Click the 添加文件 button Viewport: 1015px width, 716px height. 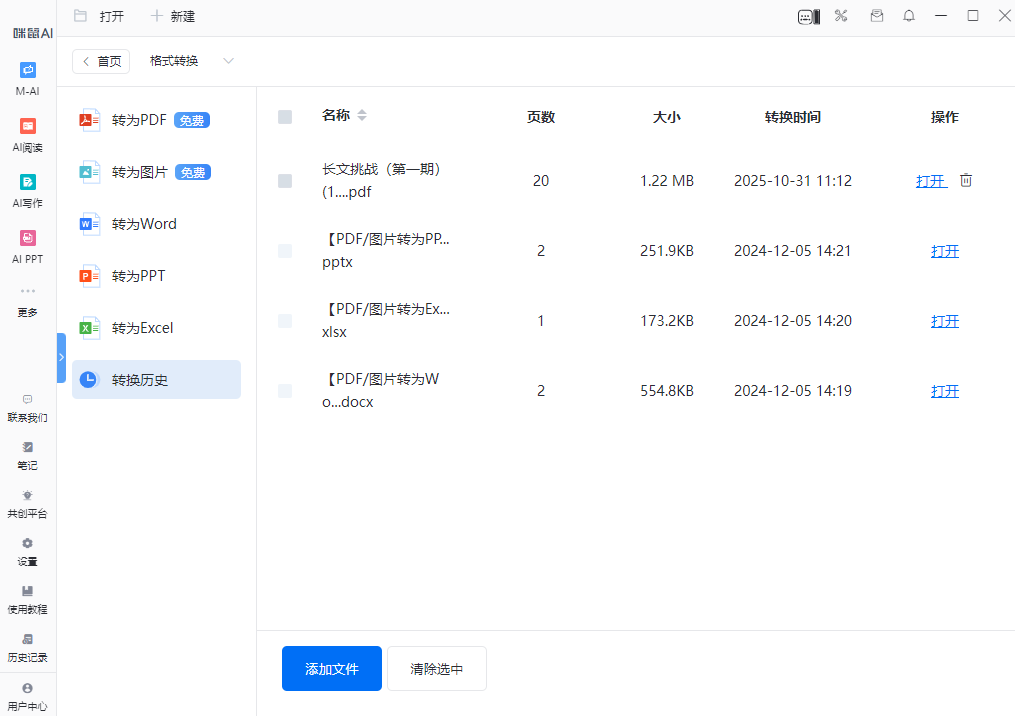[x=331, y=668]
